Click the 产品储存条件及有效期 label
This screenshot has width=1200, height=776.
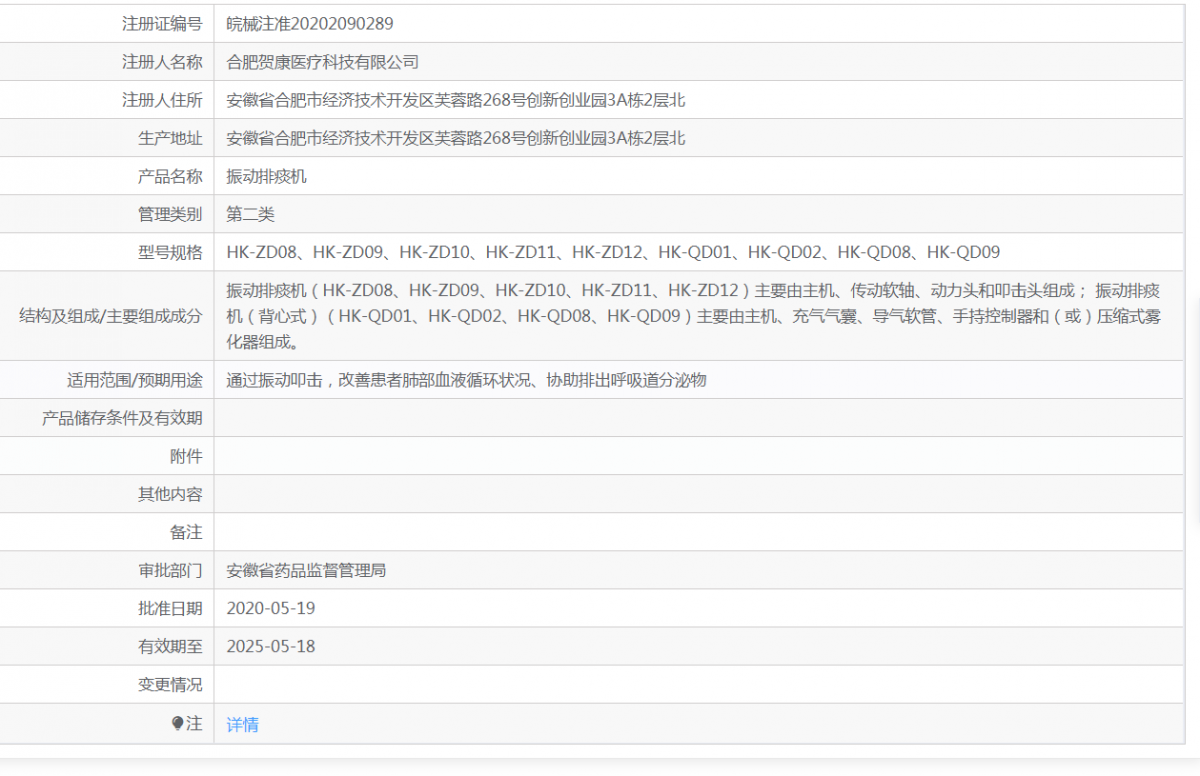122,418
